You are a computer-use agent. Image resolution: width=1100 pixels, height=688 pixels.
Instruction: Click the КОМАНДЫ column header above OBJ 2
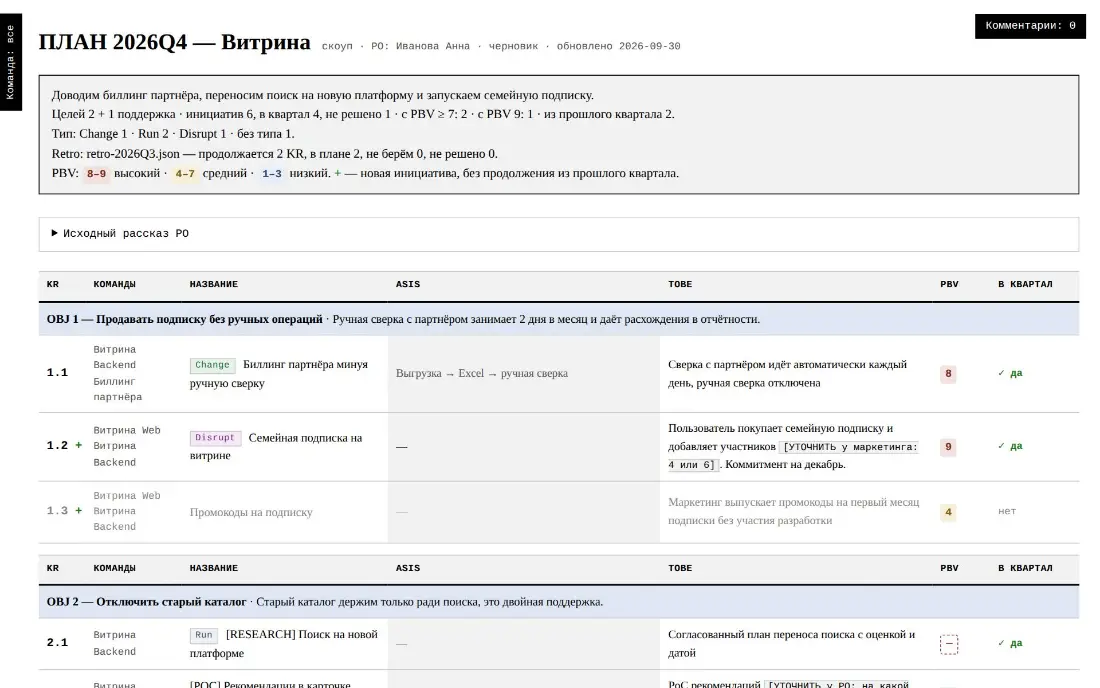tap(114, 569)
